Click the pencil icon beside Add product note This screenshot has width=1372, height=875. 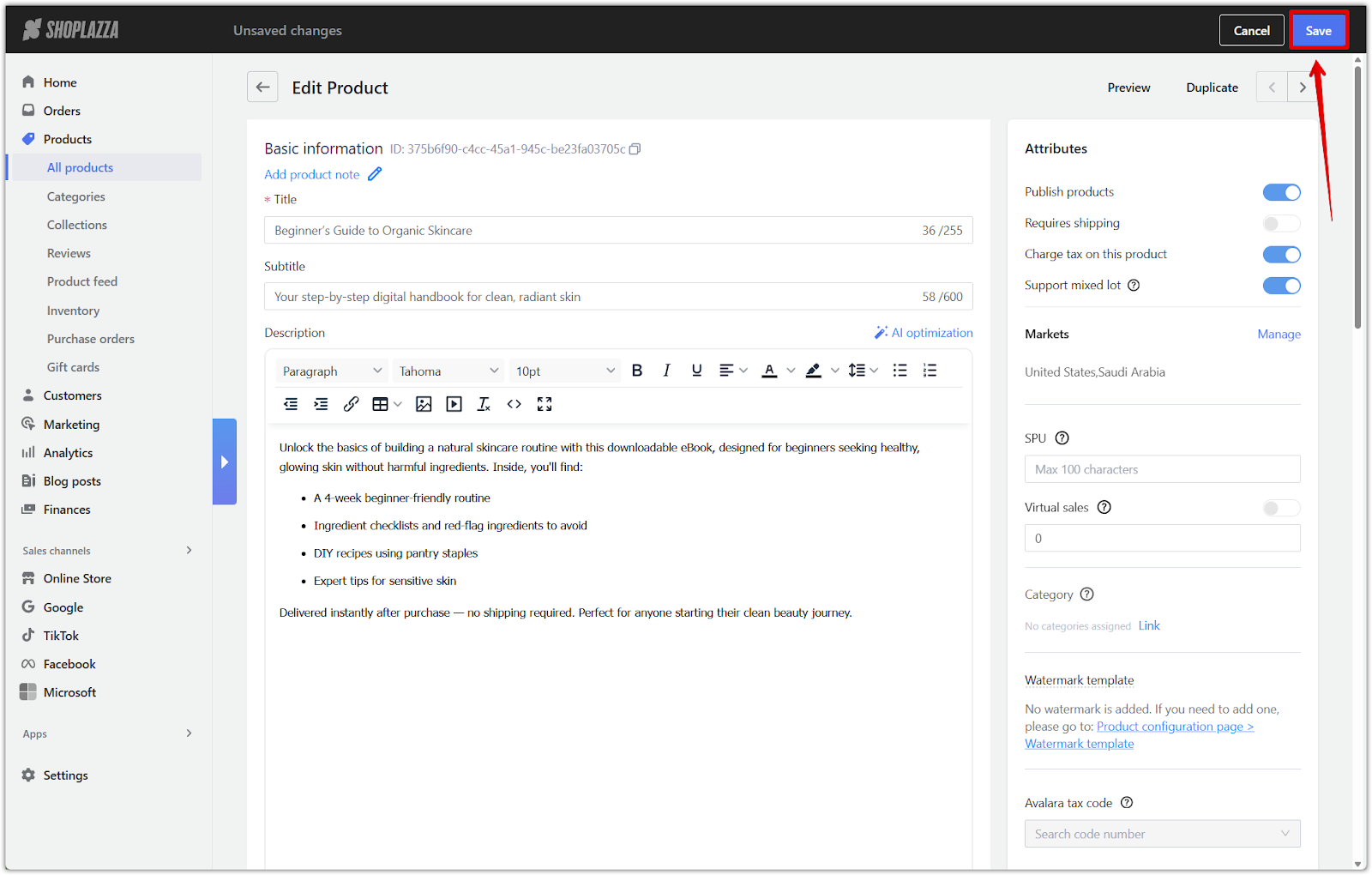click(x=375, y=174)
